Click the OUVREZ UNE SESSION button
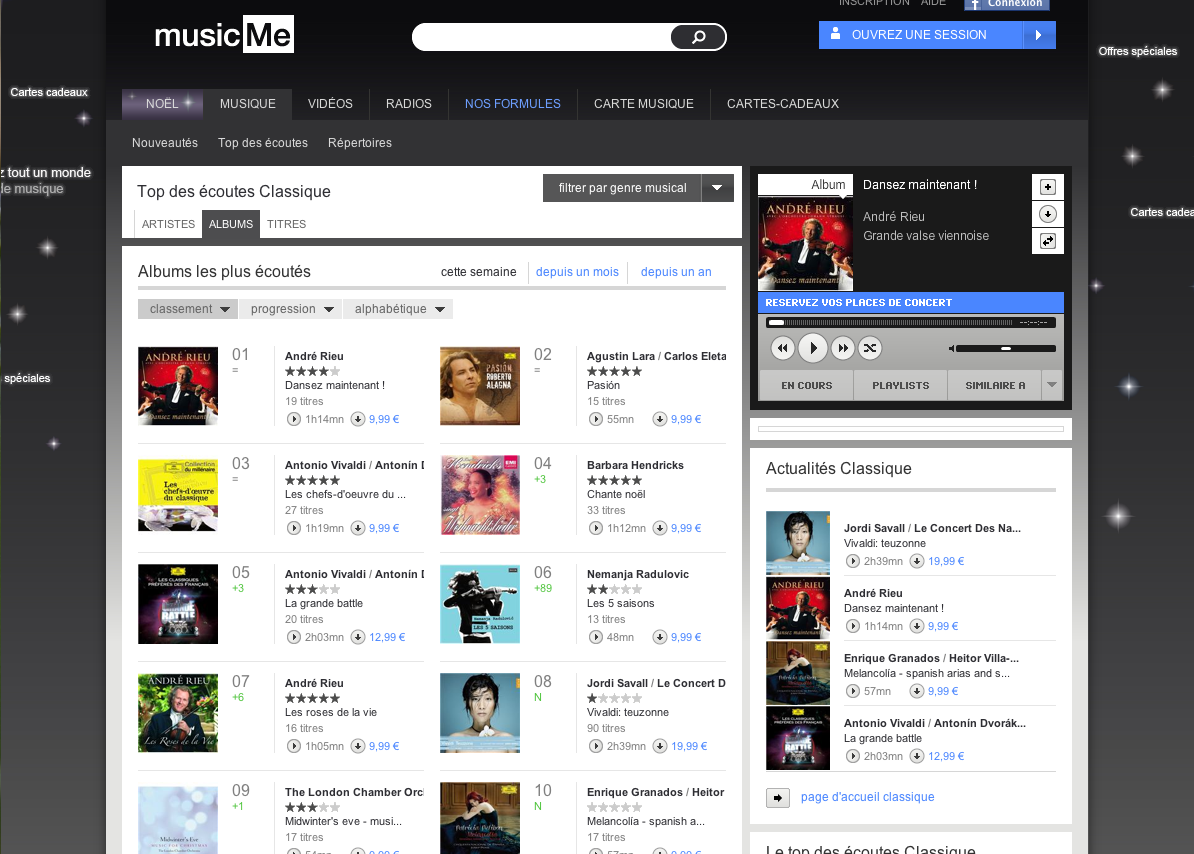Viewport: 1194px width, 854px height. click(x=937, y=35)
